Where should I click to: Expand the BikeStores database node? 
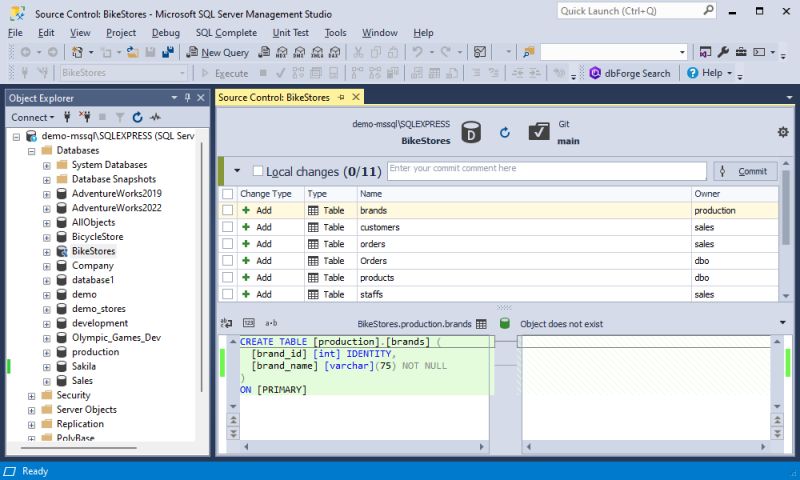coord(46,252)
